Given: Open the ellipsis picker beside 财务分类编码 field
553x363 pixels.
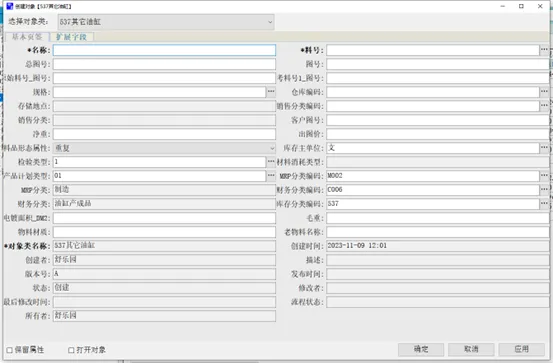Looking at the screenshot, I should pos(544,190).
